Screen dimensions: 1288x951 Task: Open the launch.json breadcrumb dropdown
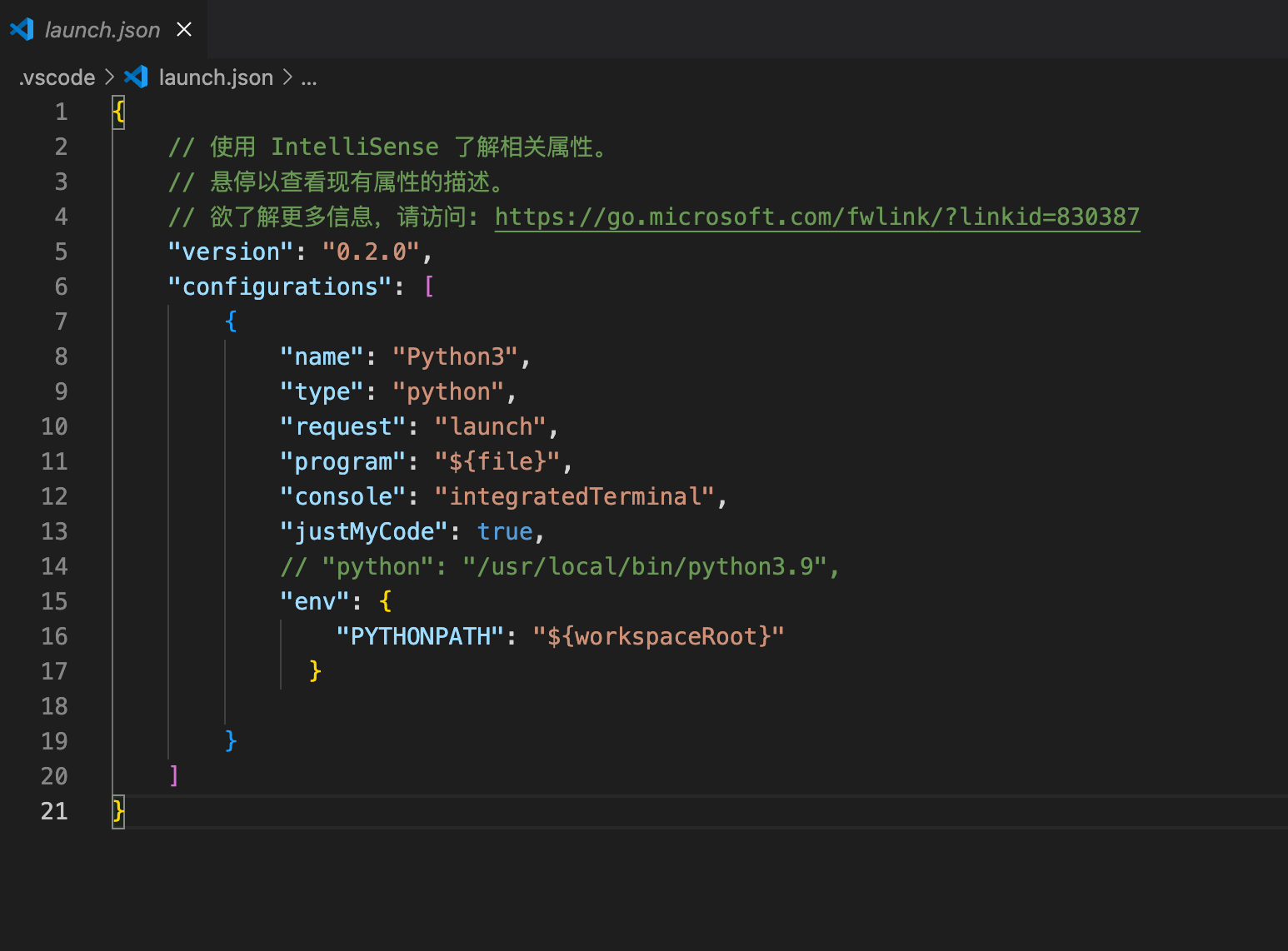[x=215, y=77]
